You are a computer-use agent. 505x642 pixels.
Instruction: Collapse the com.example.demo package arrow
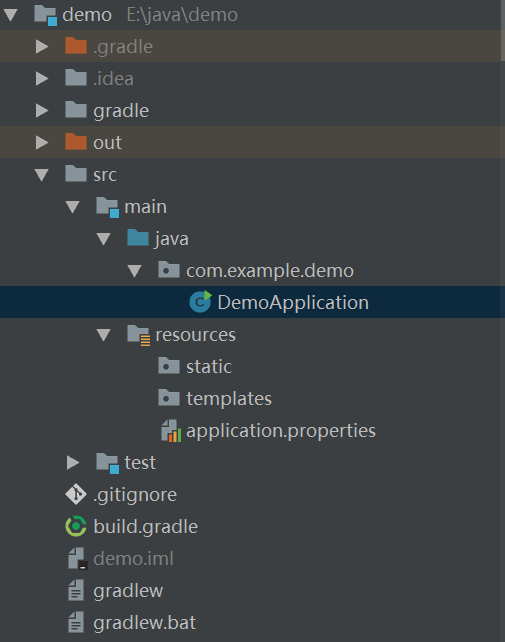click(x=135, y=271)
